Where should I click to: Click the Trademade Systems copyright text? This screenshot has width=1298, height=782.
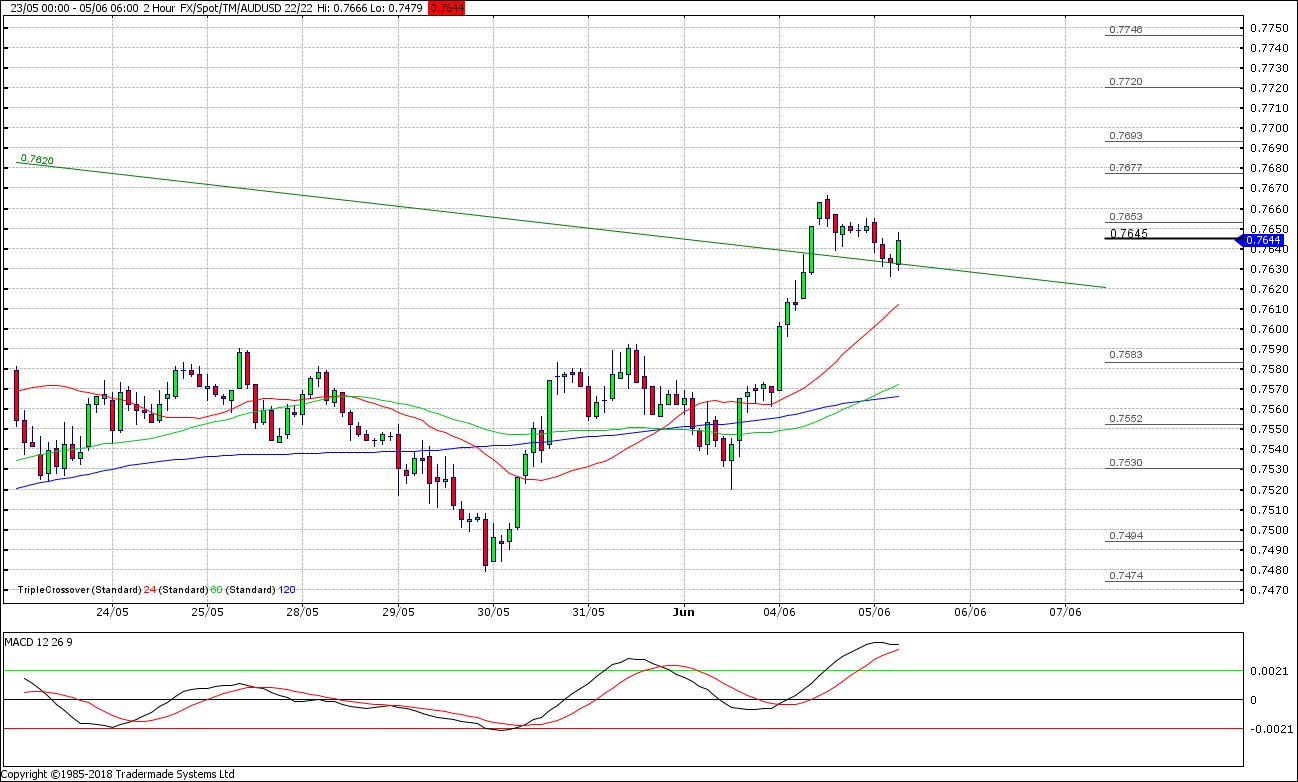coord(118,774)
